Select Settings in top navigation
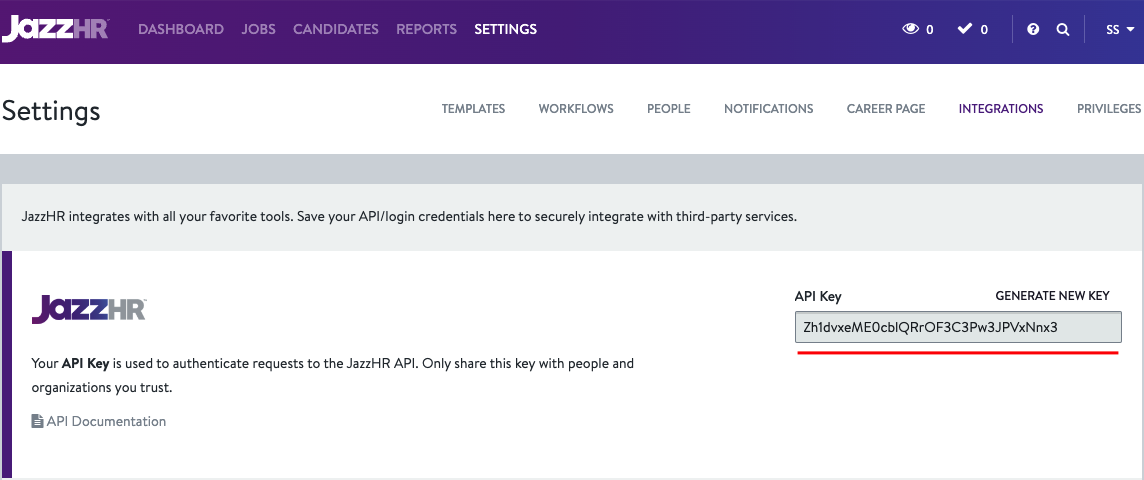This screenshot has height=480, width=1144. [506, 29]
